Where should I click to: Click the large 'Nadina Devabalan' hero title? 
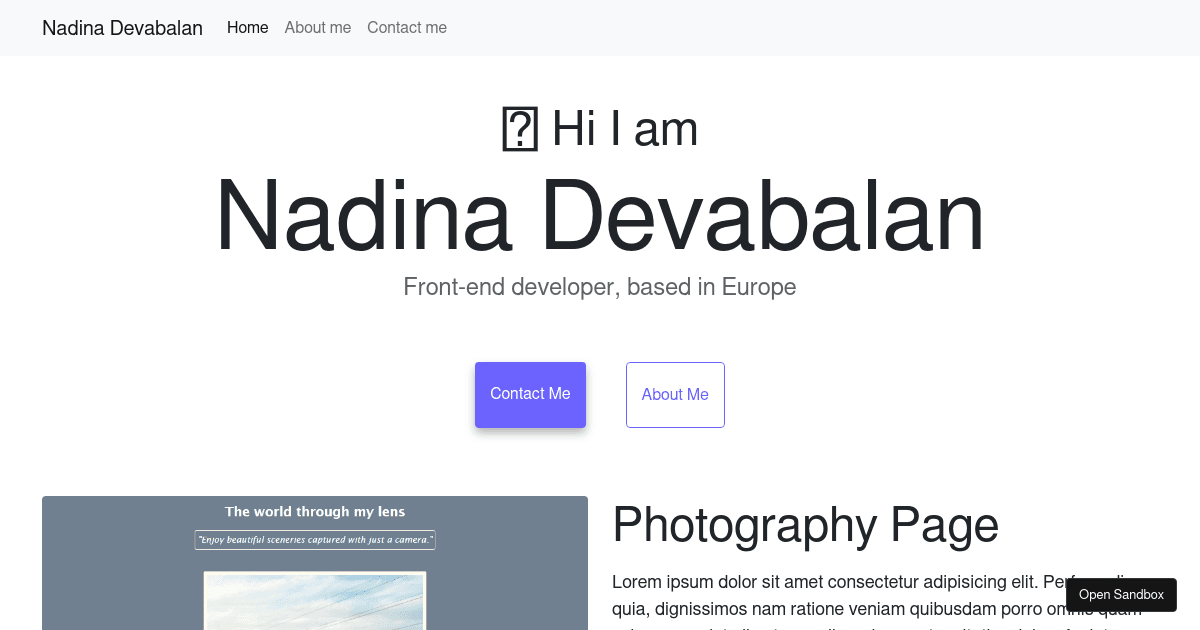tap(599, 213)
